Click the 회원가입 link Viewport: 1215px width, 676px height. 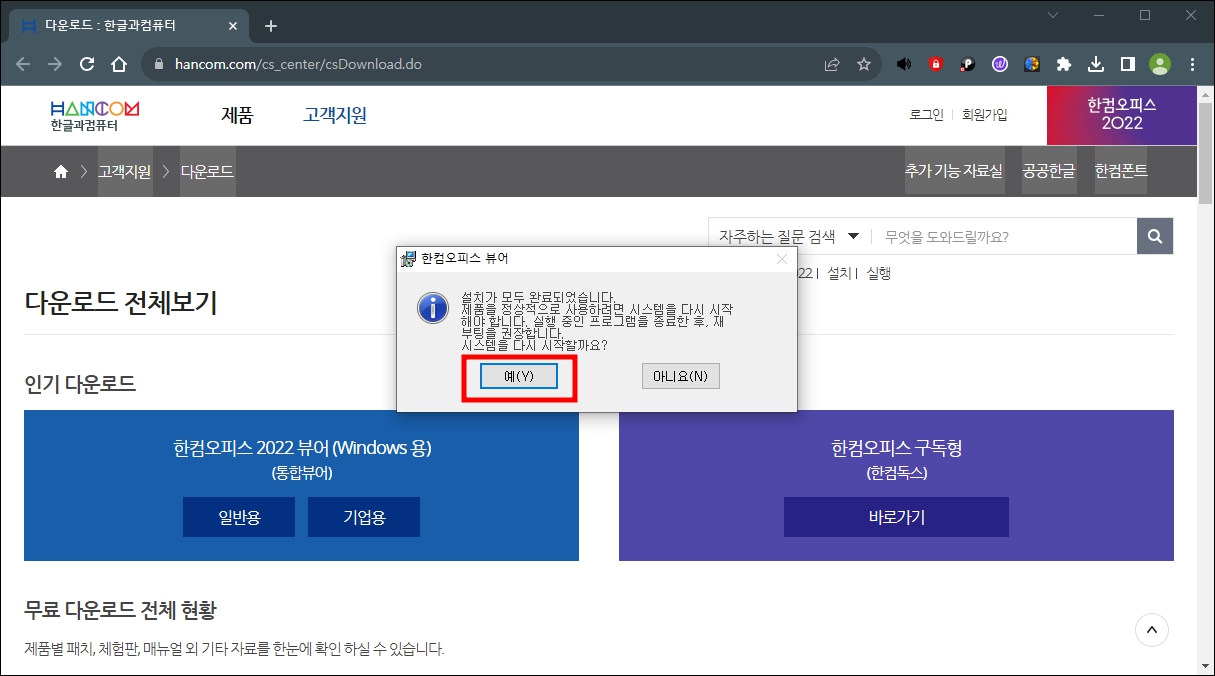tap(985, 115)
